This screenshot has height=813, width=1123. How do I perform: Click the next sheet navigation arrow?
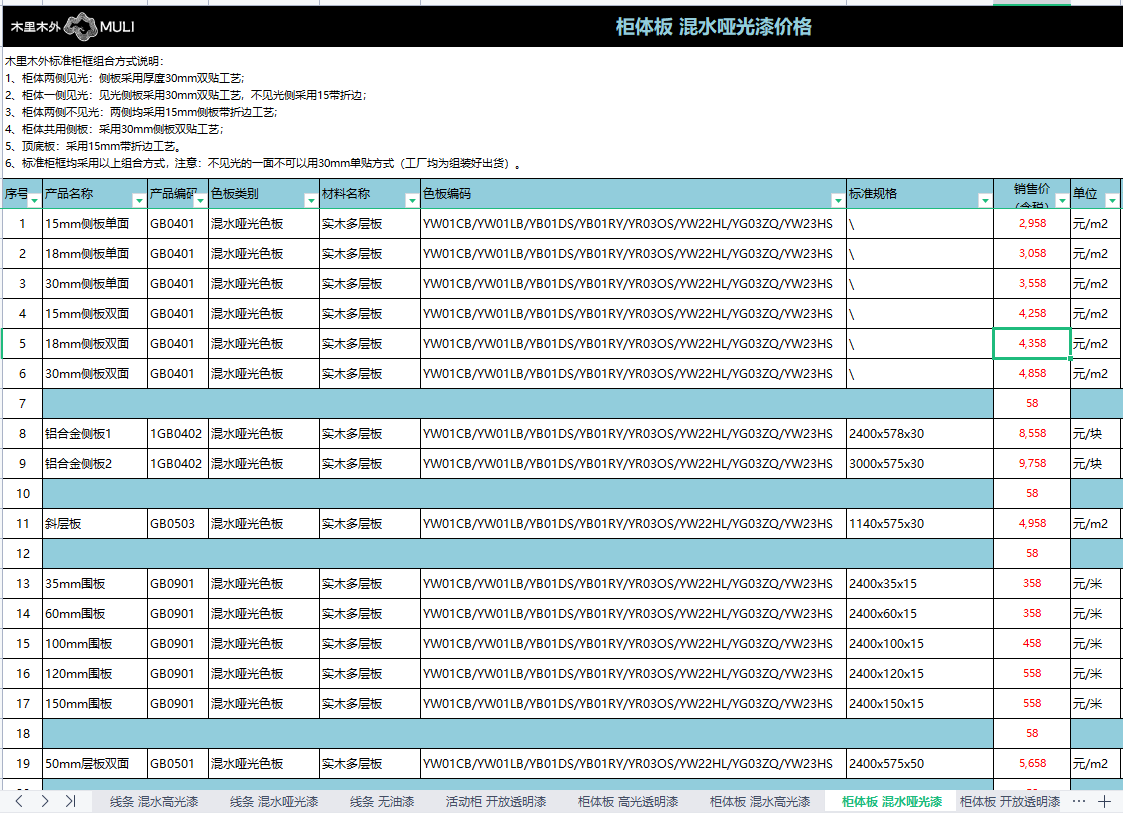[44, 801]
